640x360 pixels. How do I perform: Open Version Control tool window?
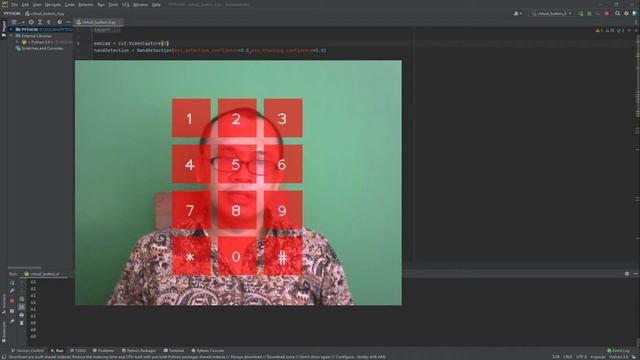tap(27, 351)
